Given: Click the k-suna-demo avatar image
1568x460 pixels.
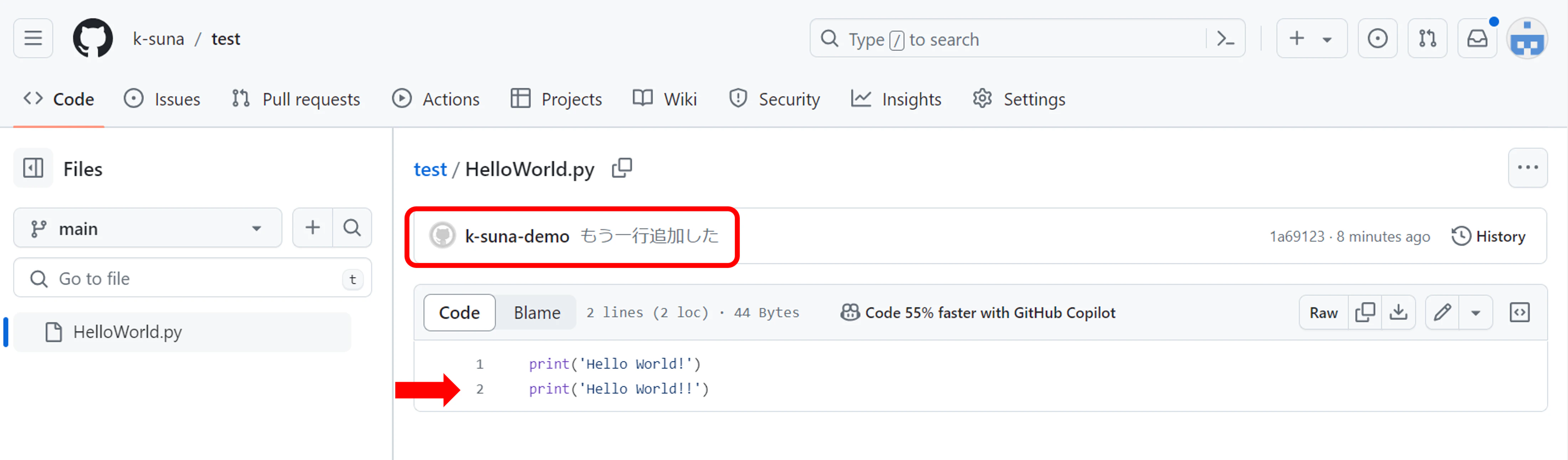Looking at the screenshot, I should (x=442, y=236).
